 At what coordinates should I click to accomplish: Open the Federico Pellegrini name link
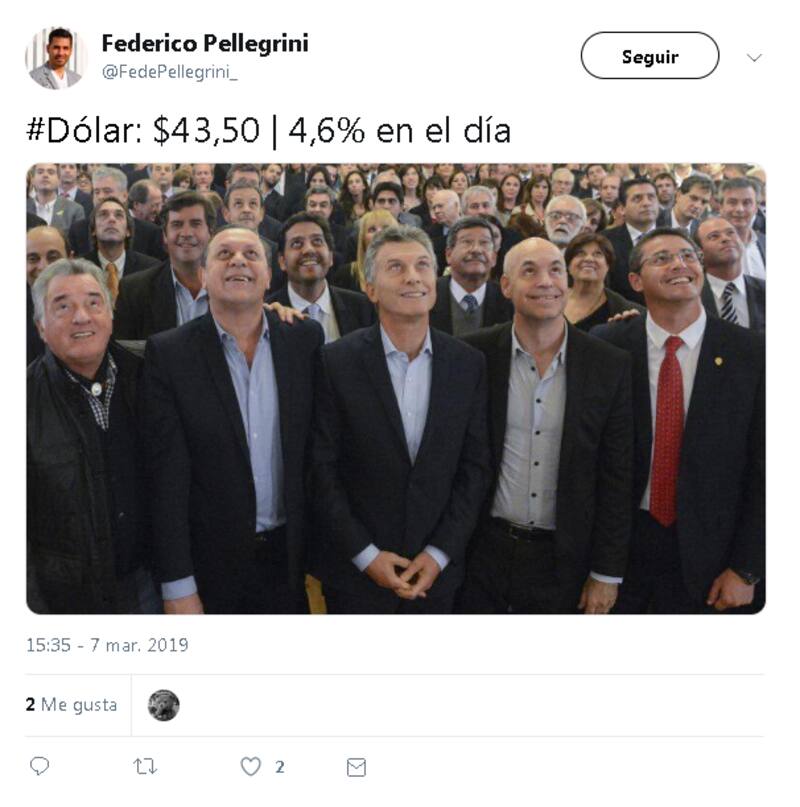pos(205,43)
